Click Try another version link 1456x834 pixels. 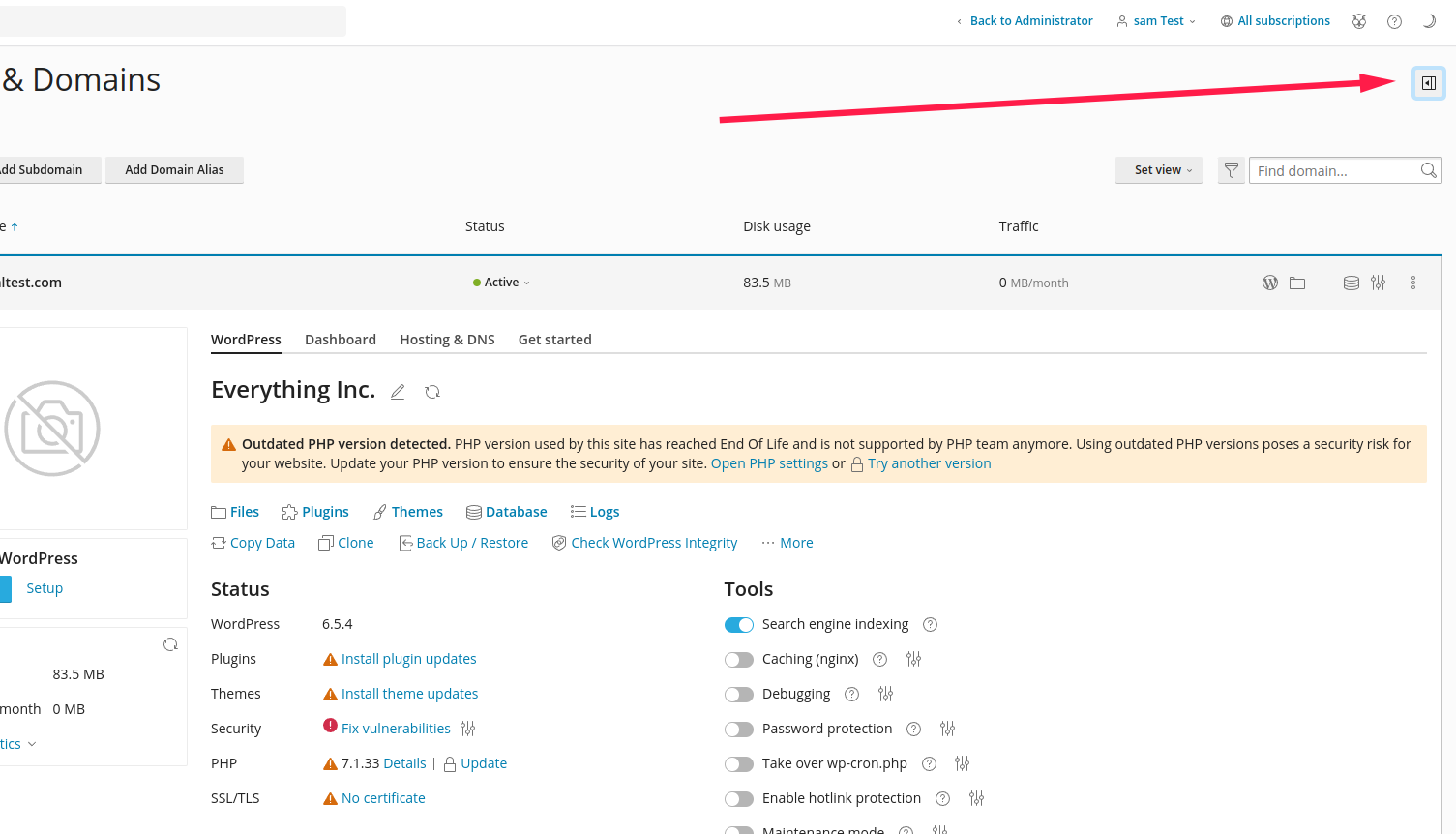coord(929,463)
